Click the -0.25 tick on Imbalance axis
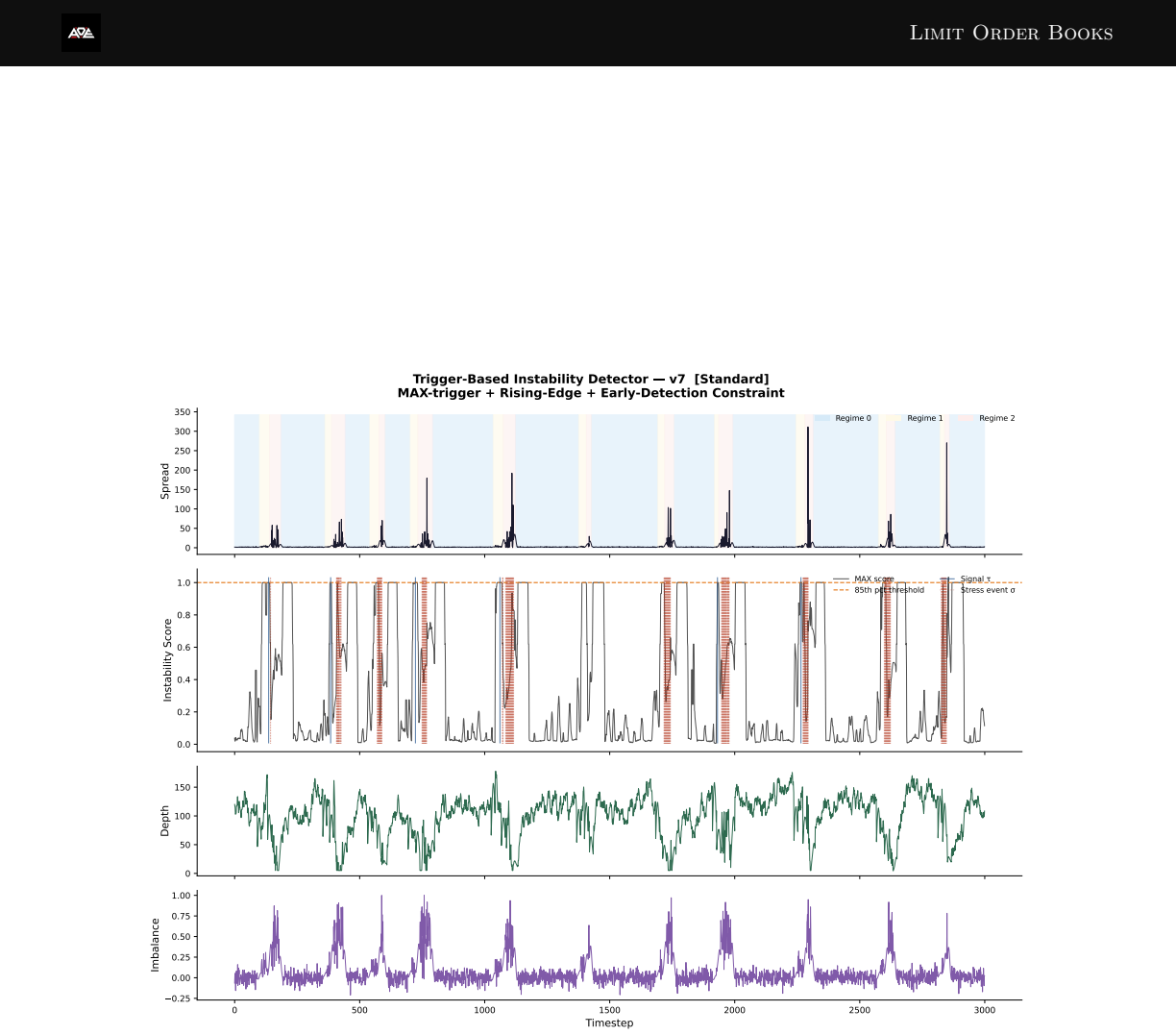Screen dimensions: 1176x1035 point(180,999)
